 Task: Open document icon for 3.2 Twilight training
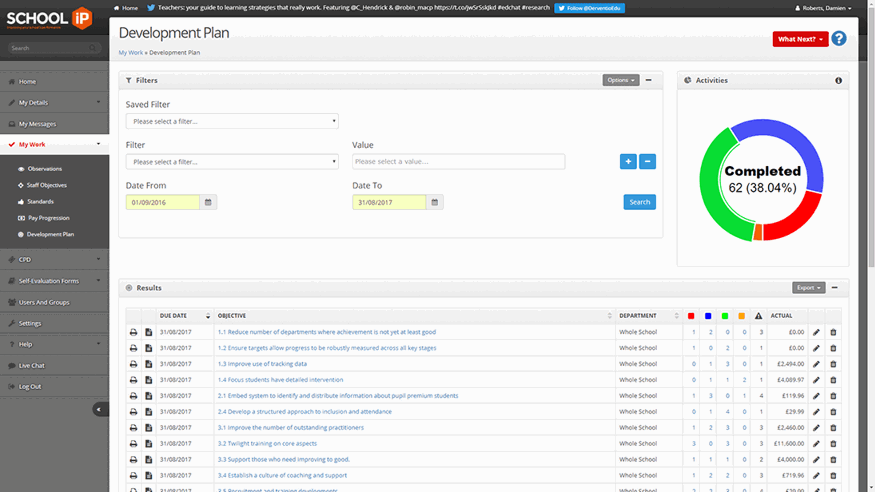click(x=148, y=443)
